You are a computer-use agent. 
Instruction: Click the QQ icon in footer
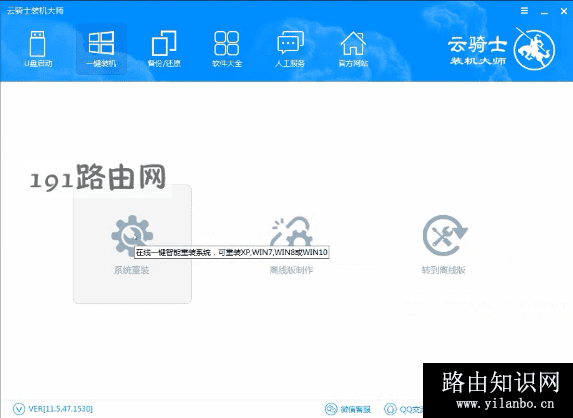click(390, 409)
